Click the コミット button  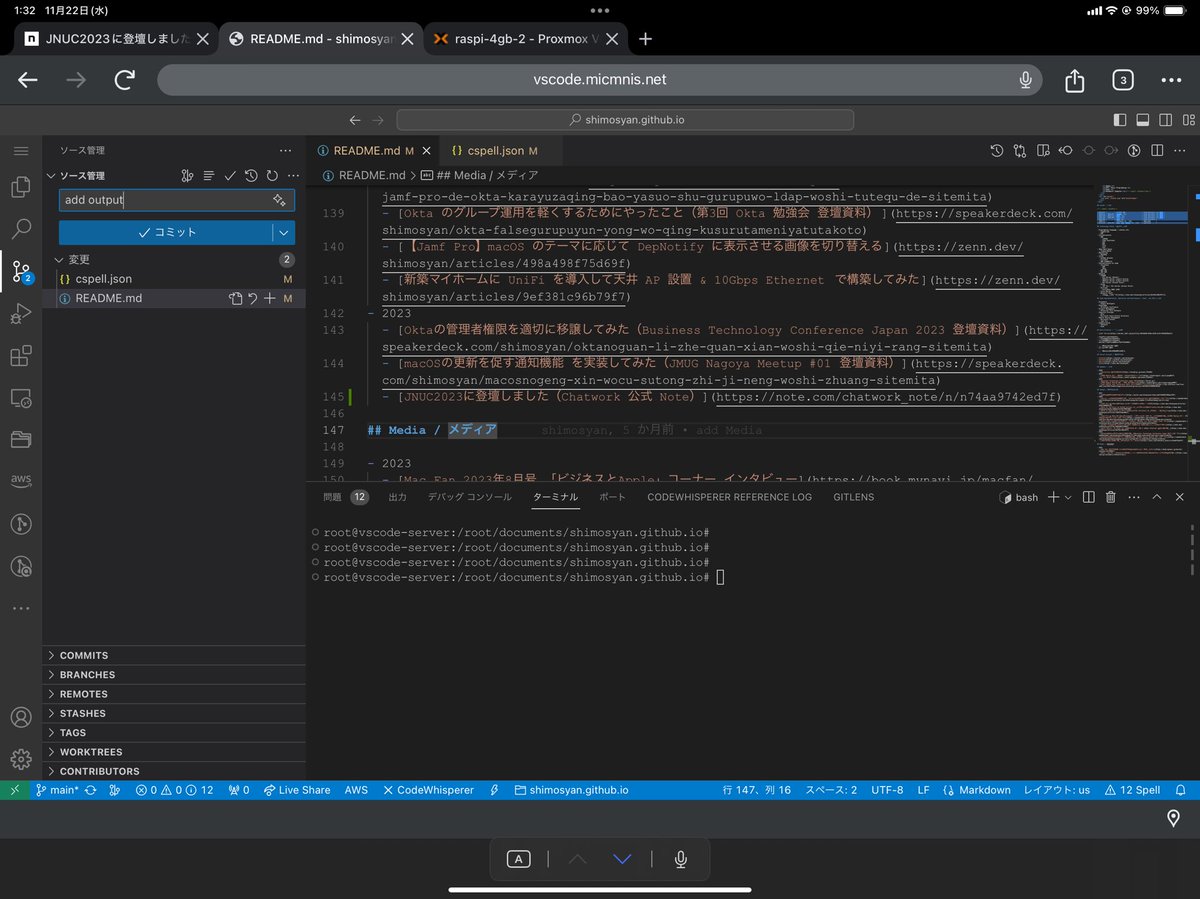pos(166,232)
